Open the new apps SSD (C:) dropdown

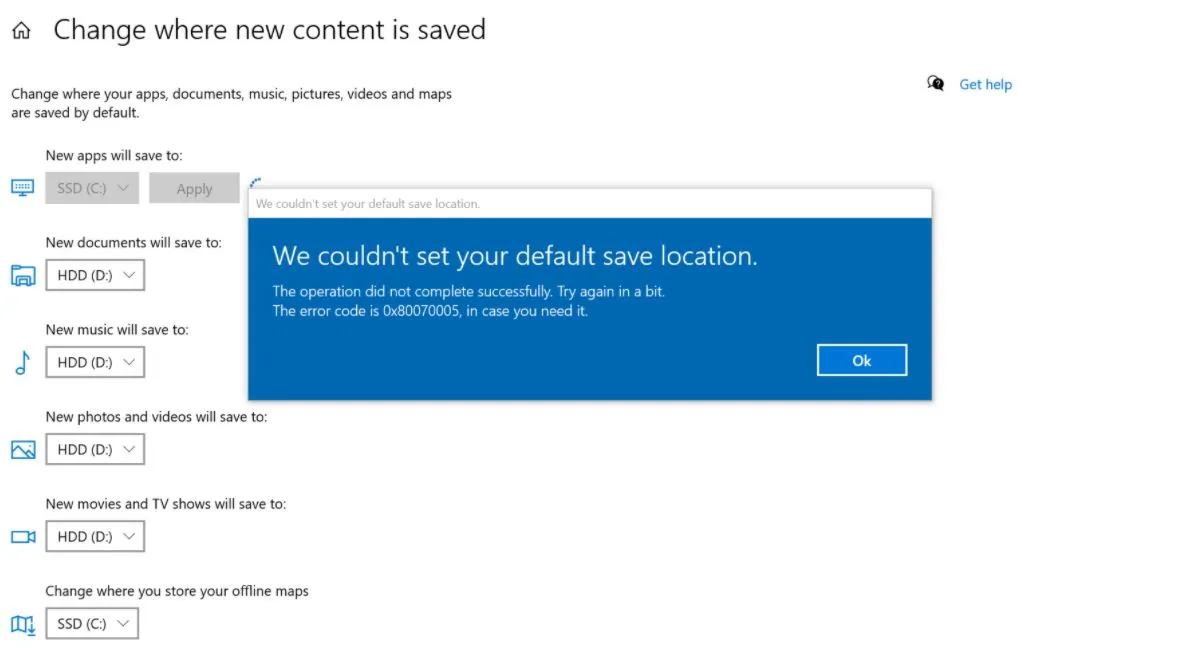pos(92,188)
